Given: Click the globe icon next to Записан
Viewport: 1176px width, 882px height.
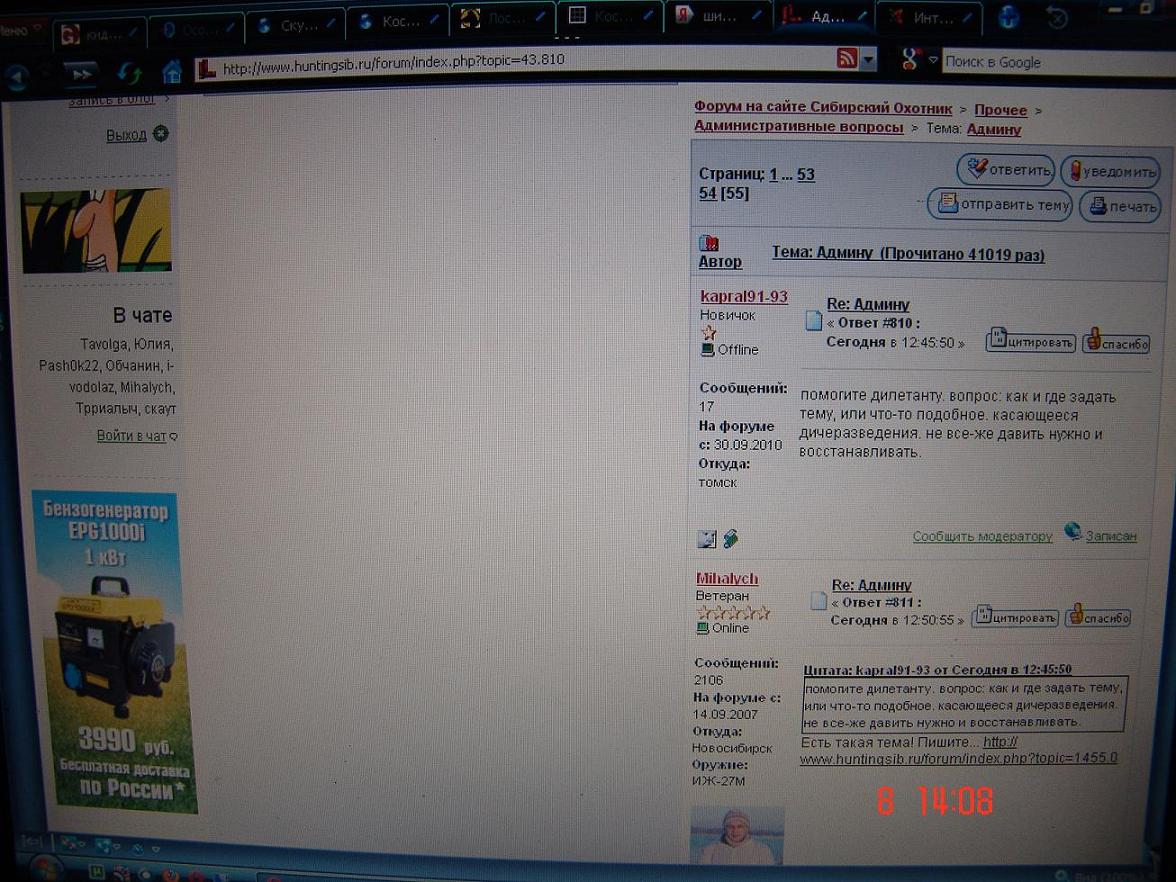Looking at the screenshot, I should click(1072, 532).
